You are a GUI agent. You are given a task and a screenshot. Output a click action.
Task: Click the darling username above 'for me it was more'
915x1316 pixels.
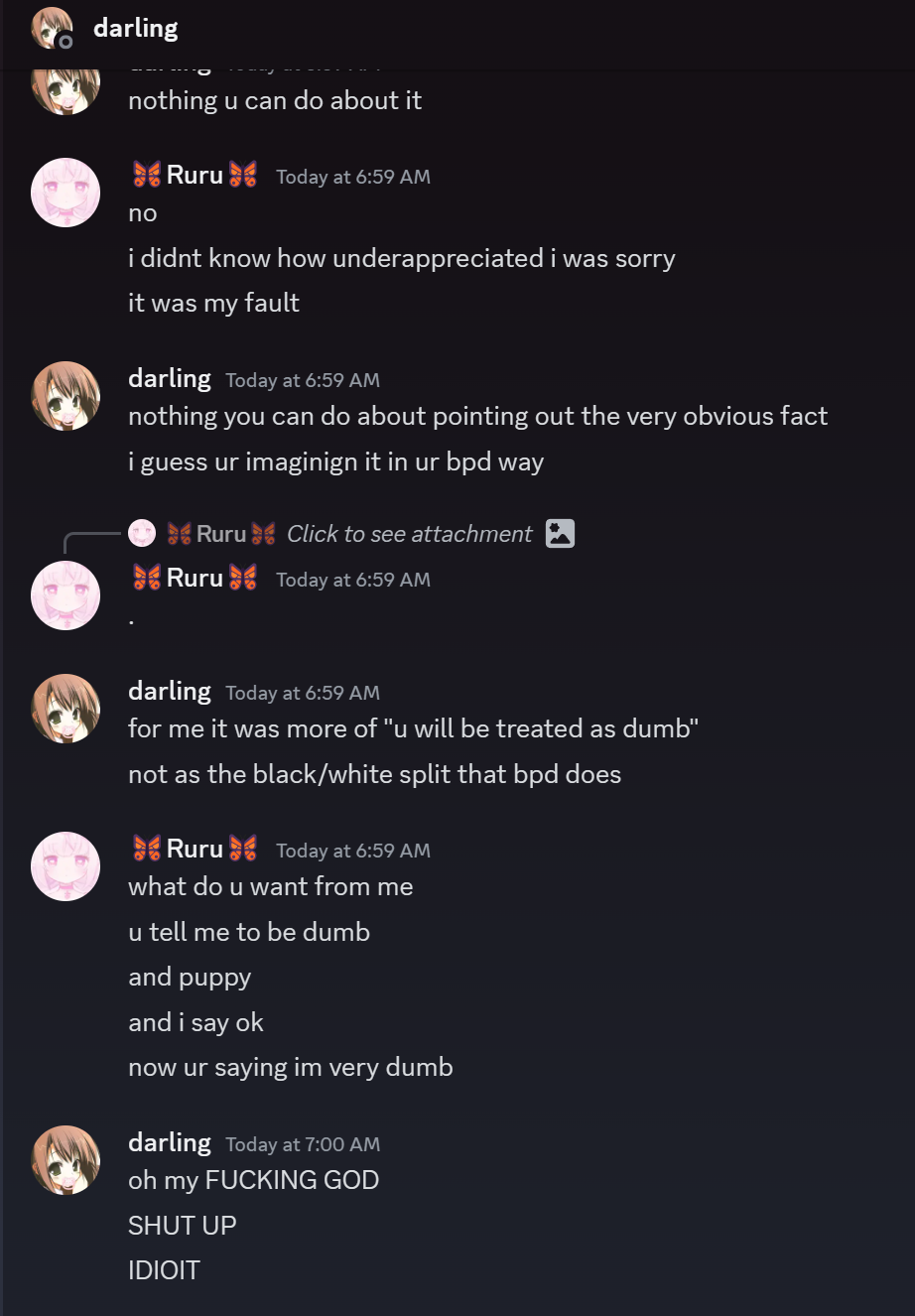170,692
